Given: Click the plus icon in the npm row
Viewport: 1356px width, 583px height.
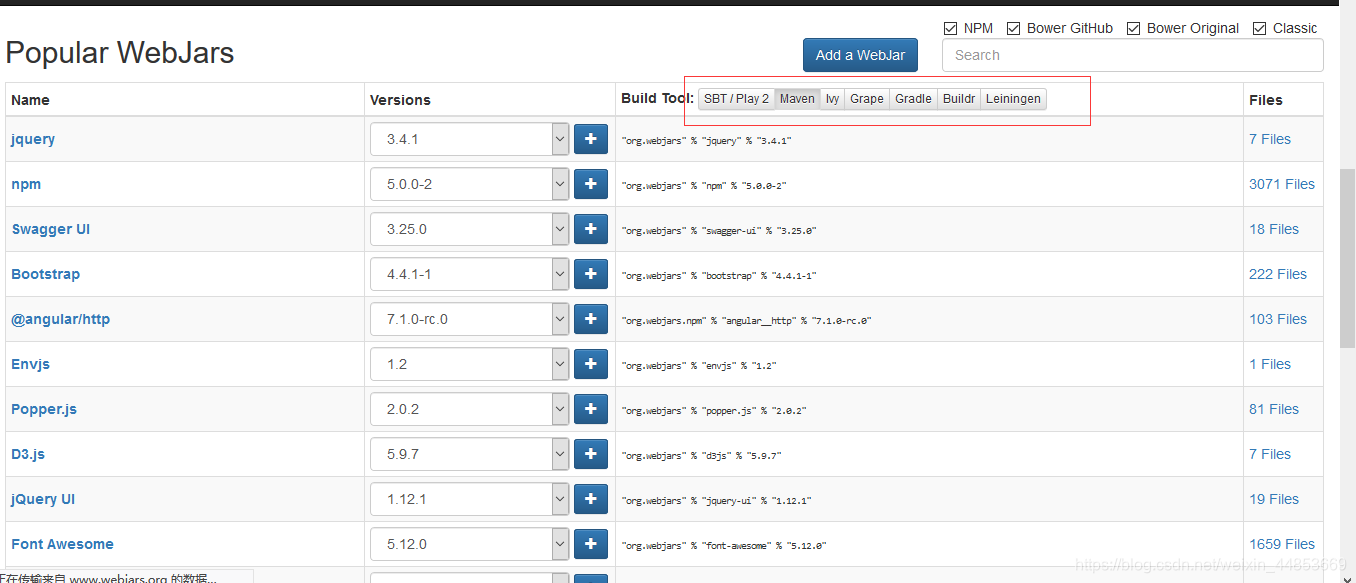Looking at the screenshot, I should [x=590, y=184].
